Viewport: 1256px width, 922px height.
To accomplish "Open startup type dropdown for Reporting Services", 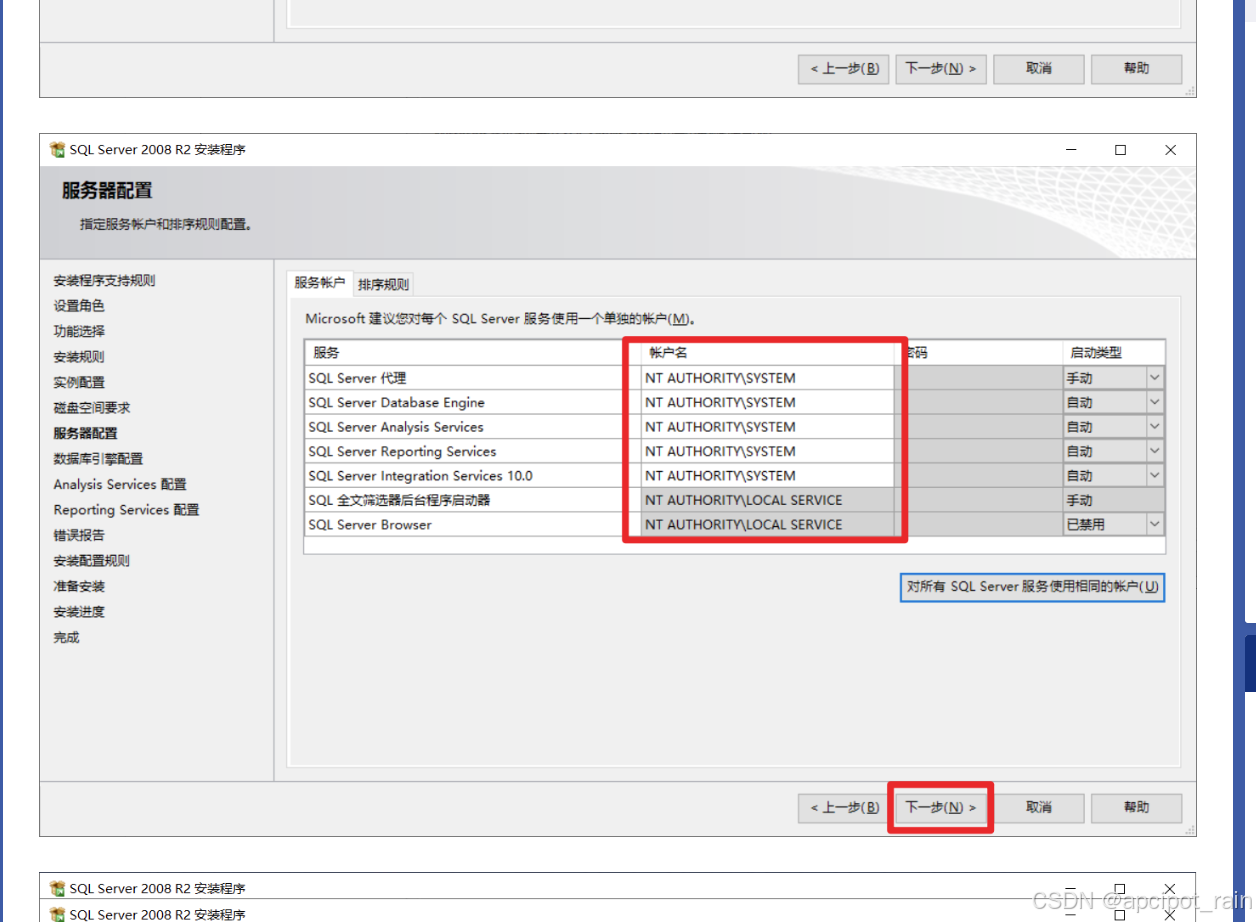I will click(1155, 451).
